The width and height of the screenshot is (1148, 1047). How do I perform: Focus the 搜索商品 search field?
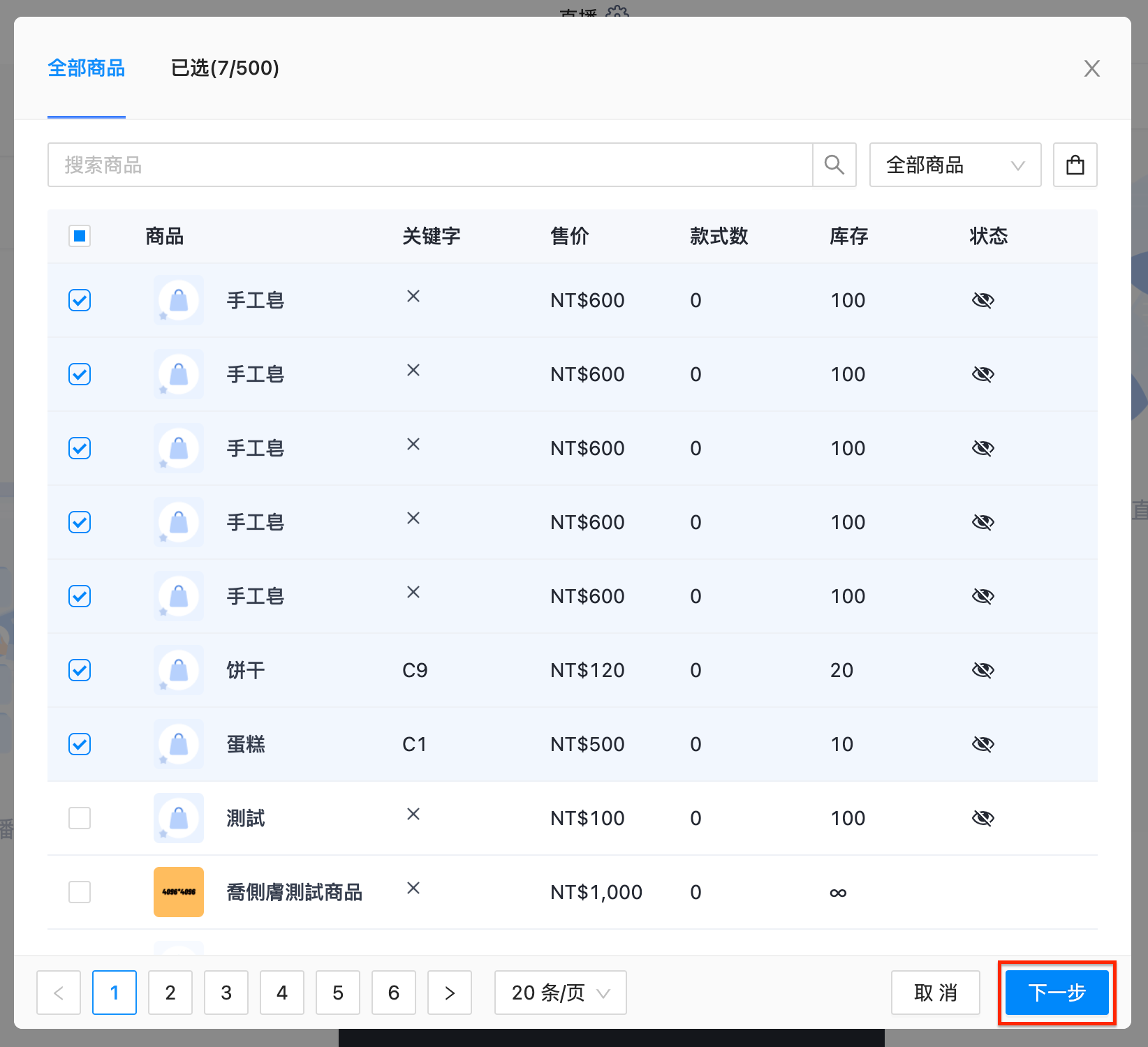pos(430,165)
